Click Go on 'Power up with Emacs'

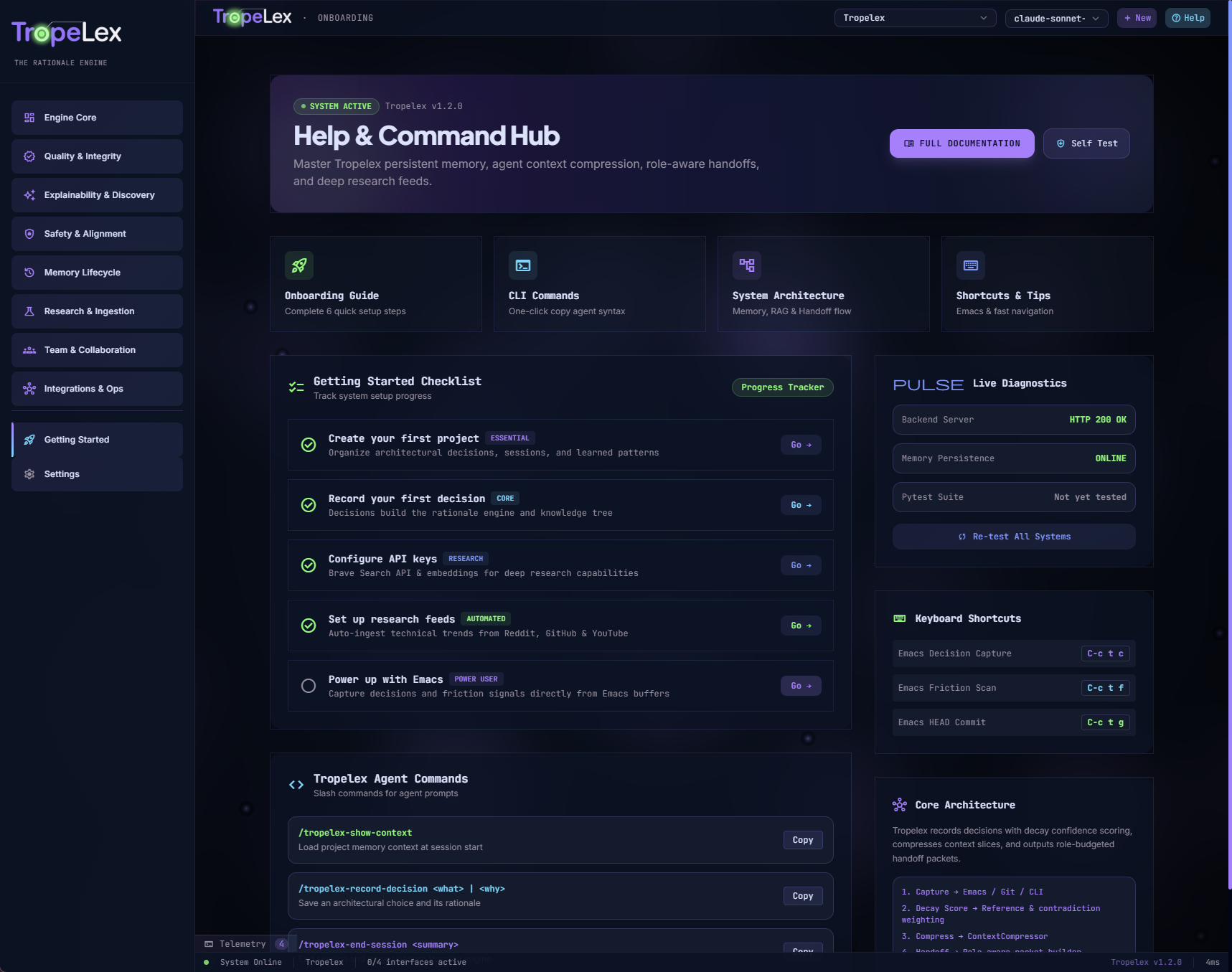801,686
